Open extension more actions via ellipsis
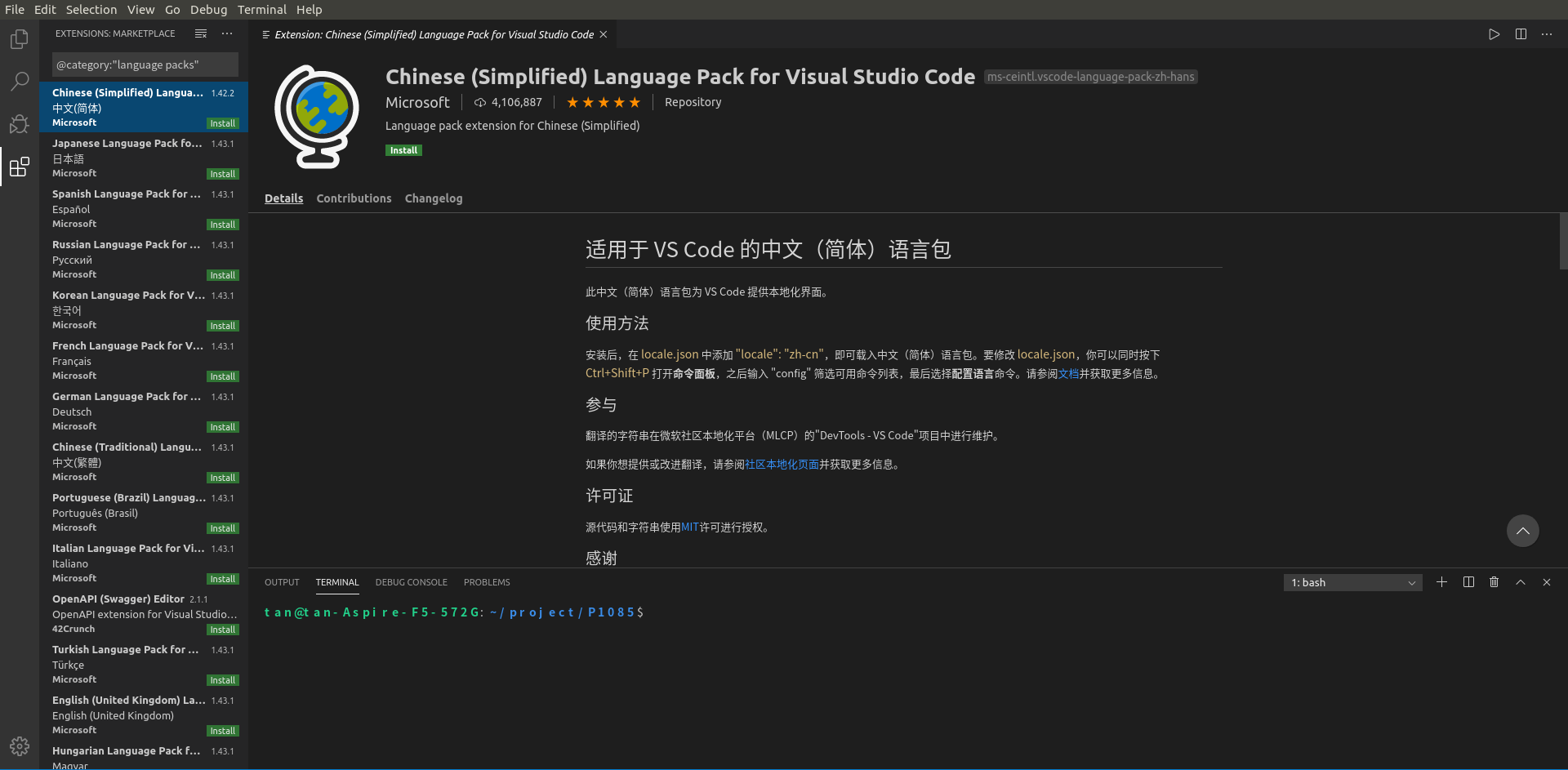The image size is (1568, 770). [1546, 34]
